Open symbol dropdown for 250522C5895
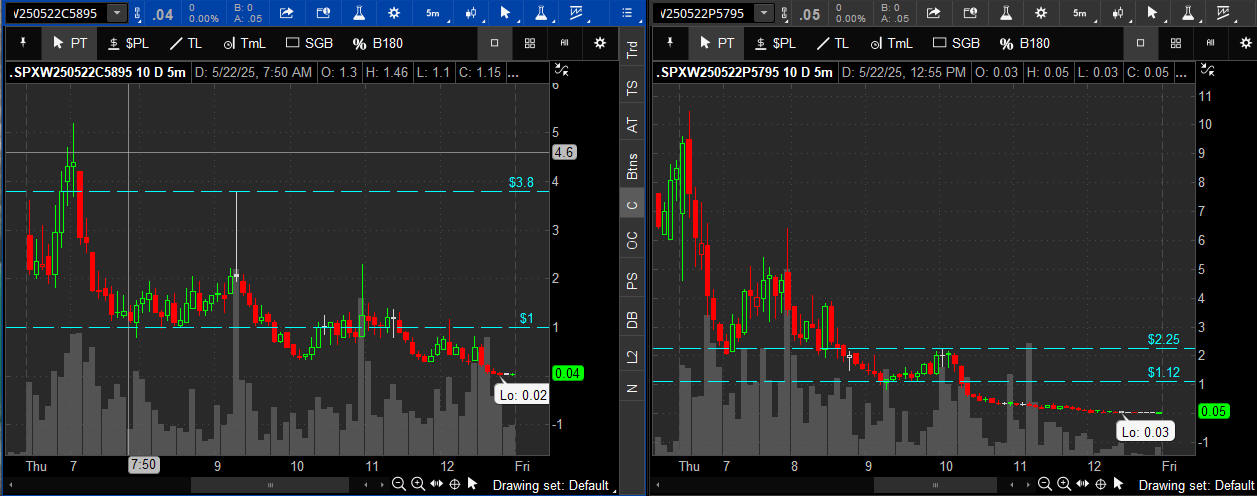 pos(117,13)
